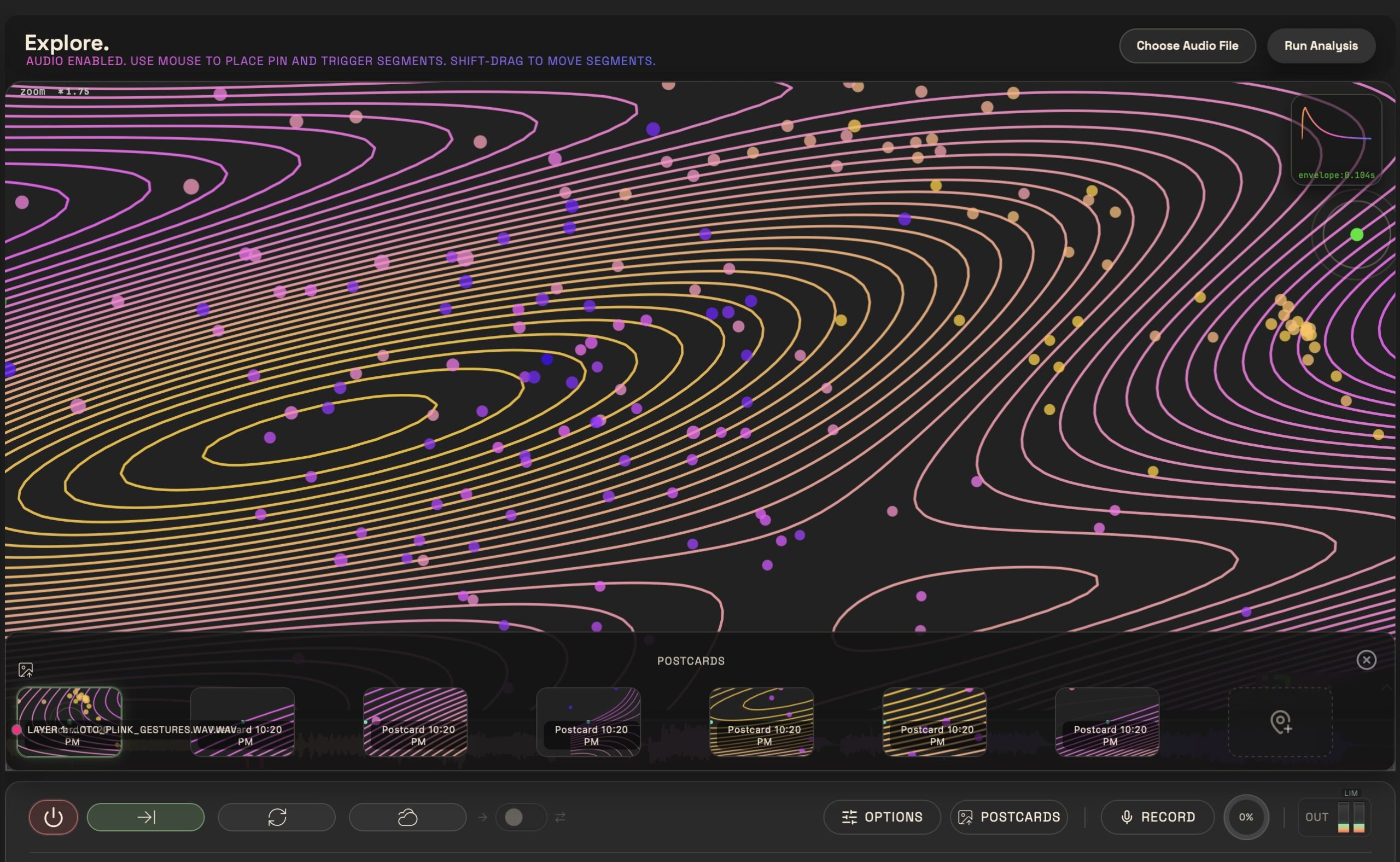Open the envelope curve widget
1400x862 pixels.
click(x=1335, y=138)
